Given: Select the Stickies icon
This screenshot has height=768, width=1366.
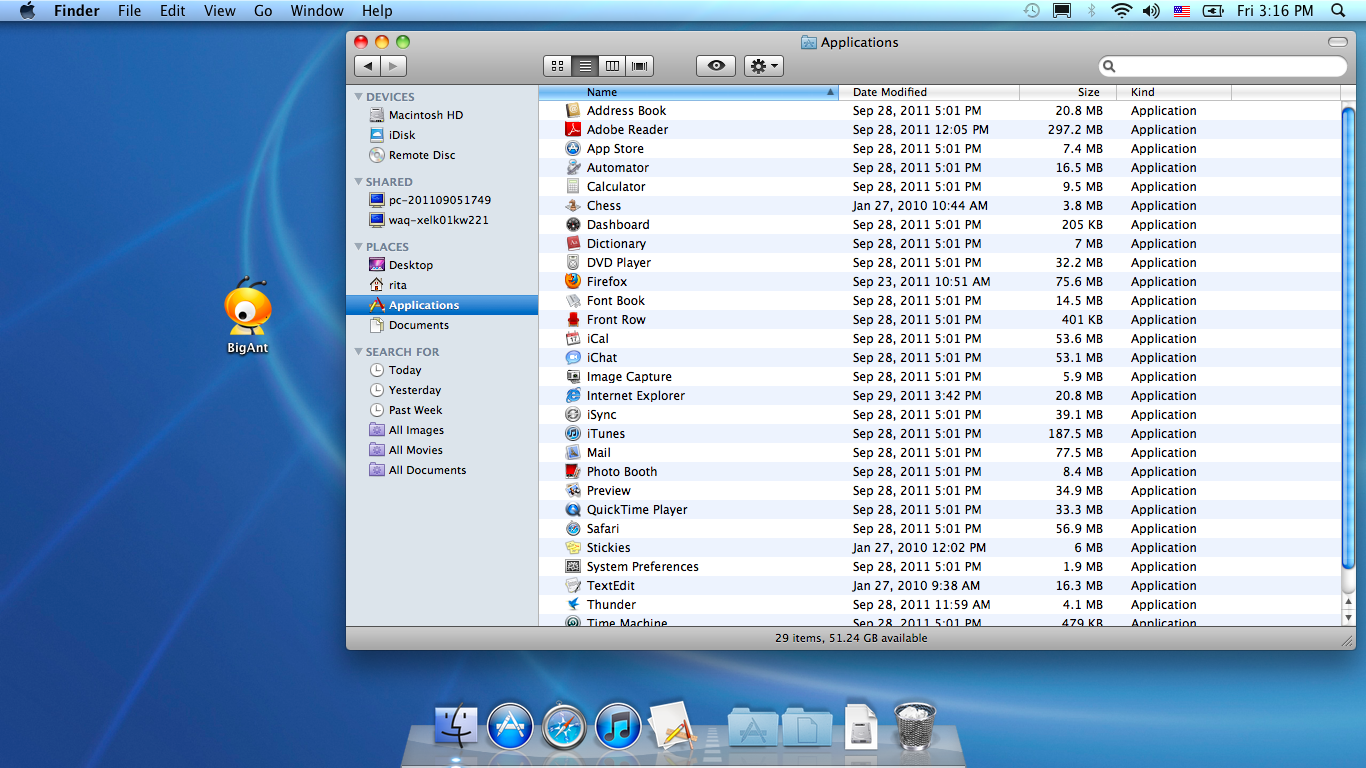Looking at the screenshot, I should pos(573,548).
